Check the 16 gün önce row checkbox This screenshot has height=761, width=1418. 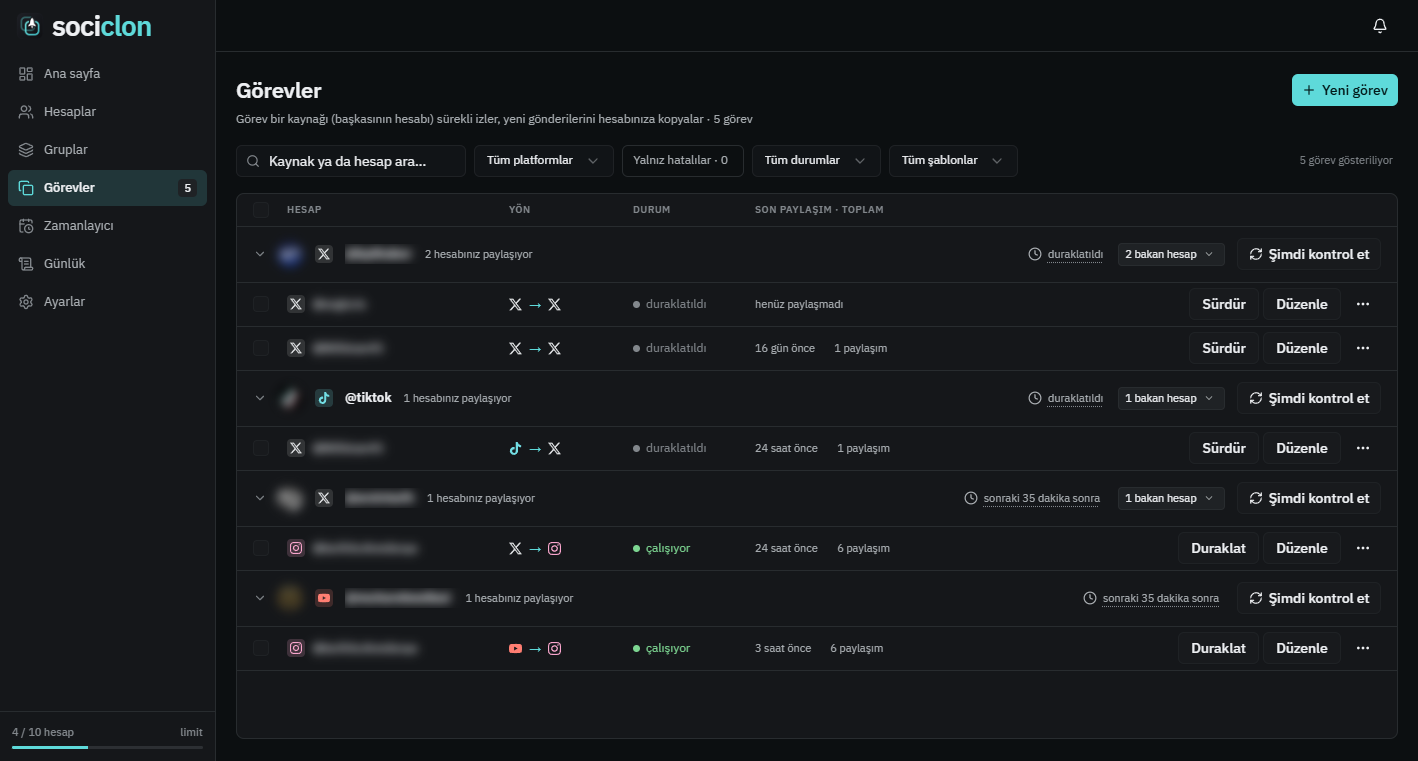coord(261,348)
